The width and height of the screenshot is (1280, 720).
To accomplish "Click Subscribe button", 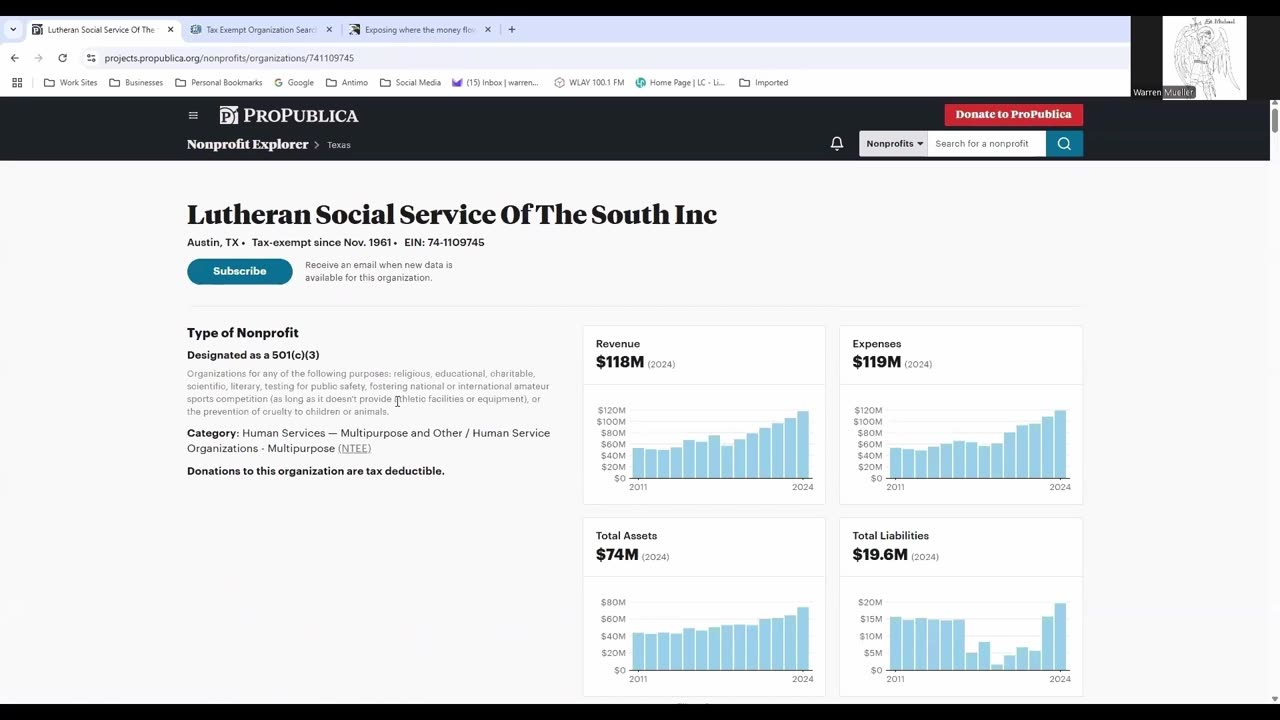I will click(240, 271).
